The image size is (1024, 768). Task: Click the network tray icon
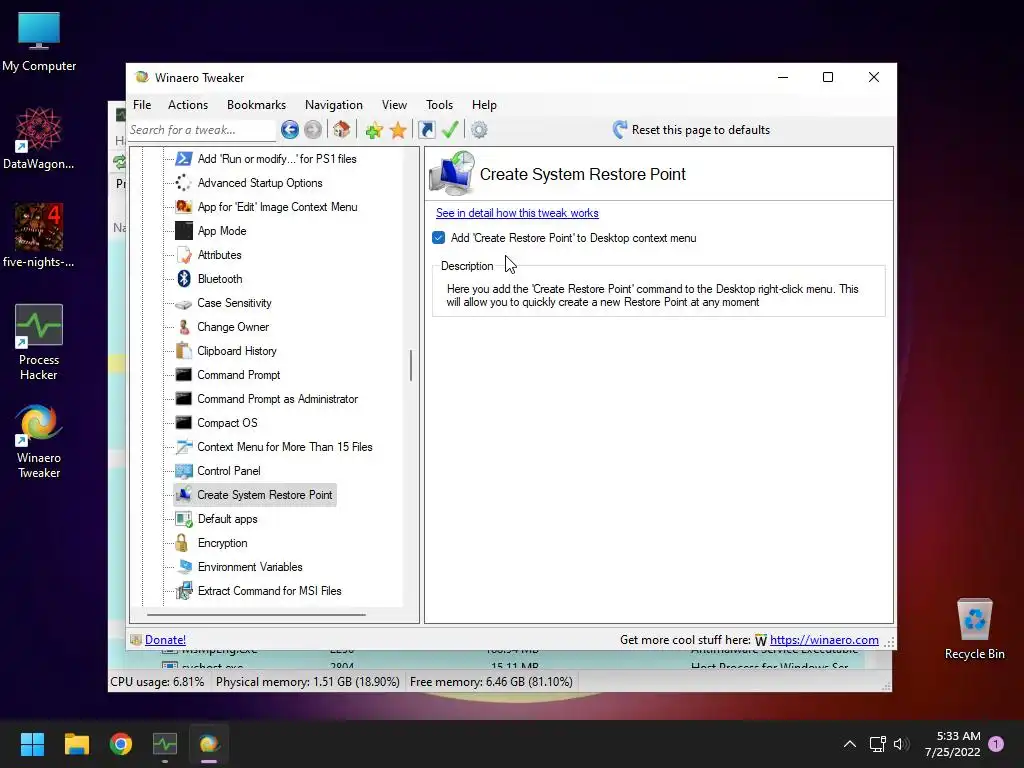coord(877,744)
